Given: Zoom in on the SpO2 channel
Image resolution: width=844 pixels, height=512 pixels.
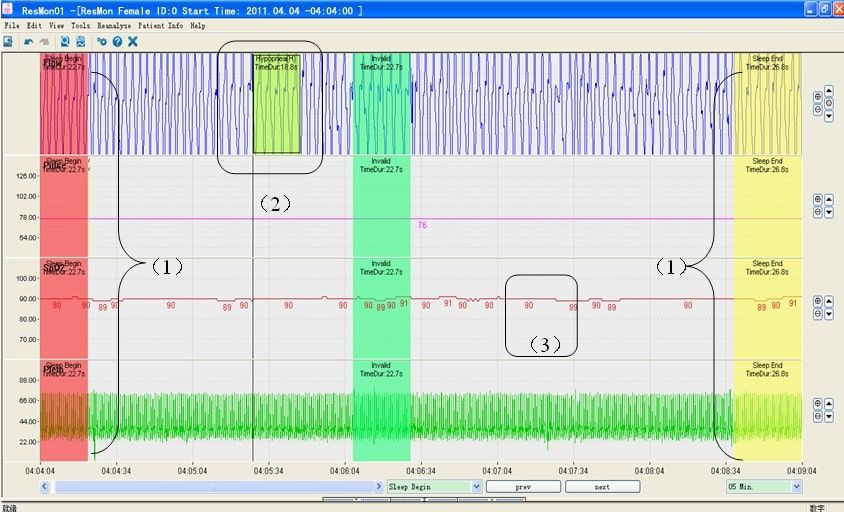Looking at the screenshot, I should [x=817, y=301].
